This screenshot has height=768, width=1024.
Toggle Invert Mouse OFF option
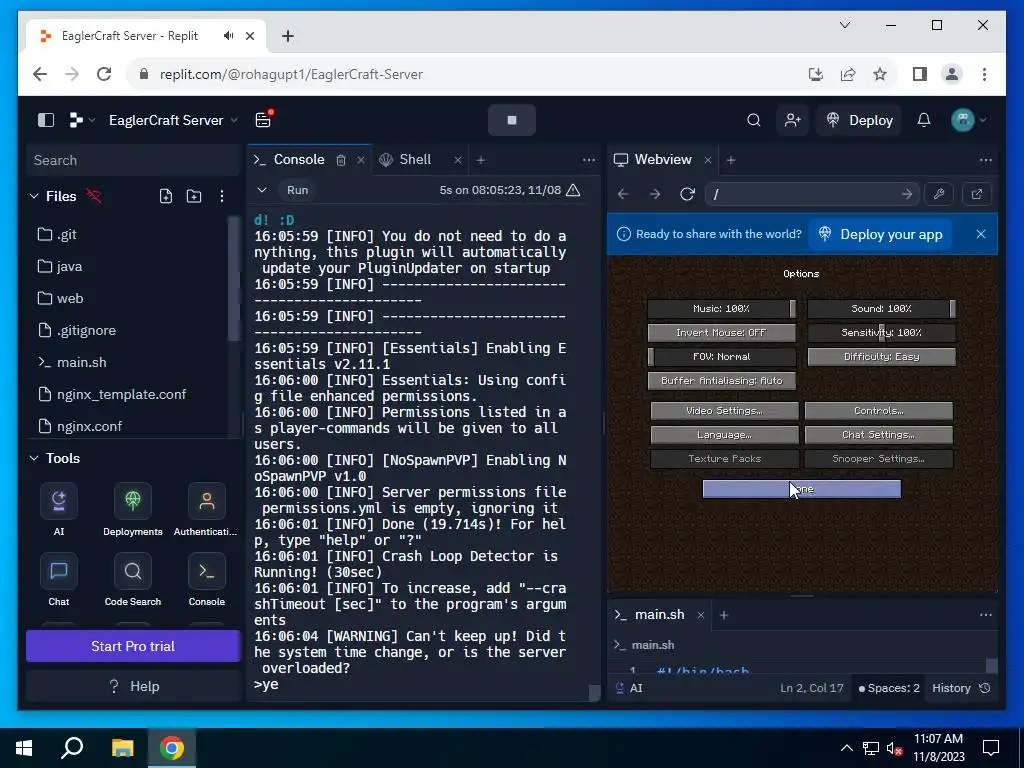722,332
